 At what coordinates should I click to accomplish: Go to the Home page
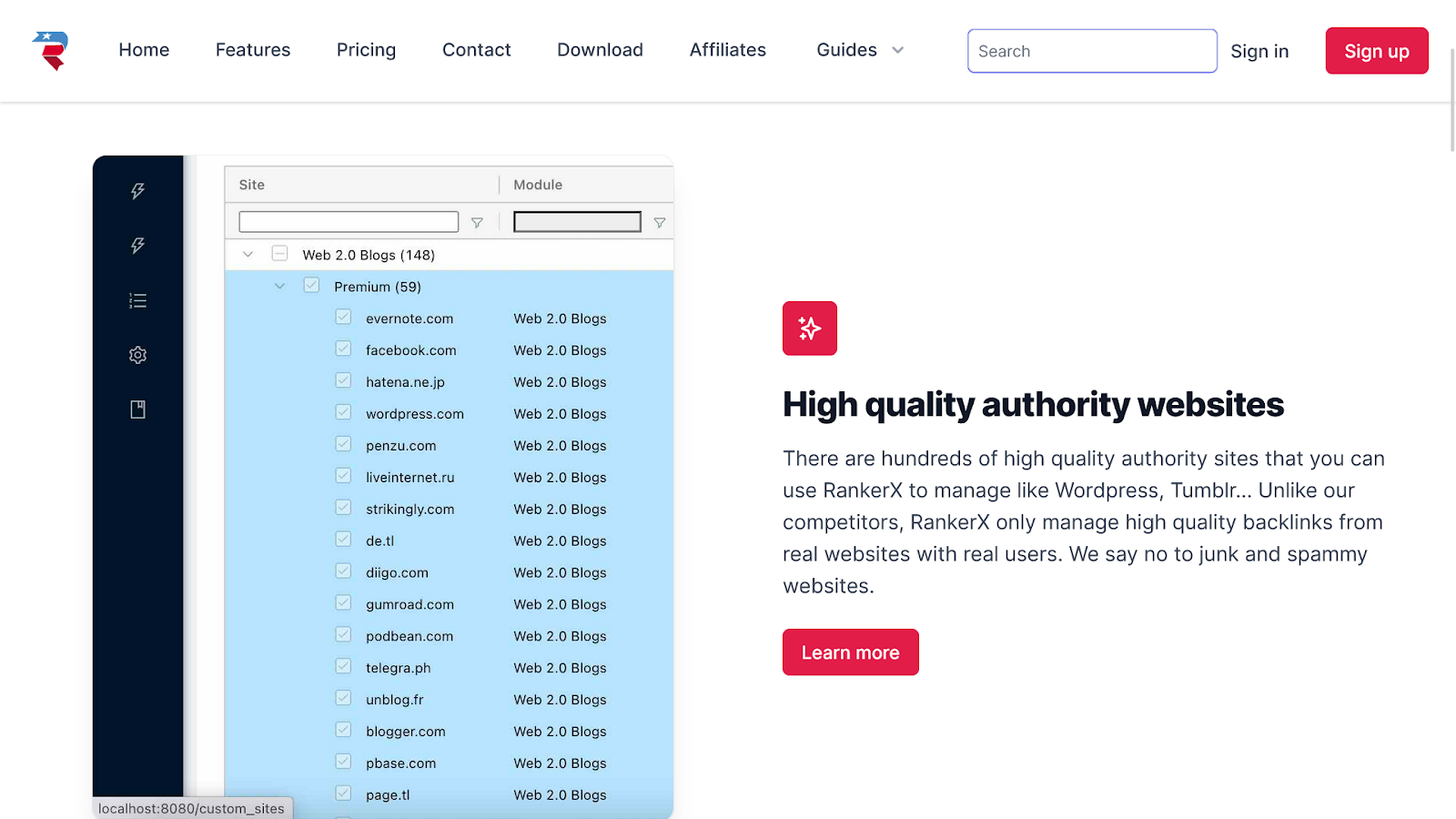click(144, 50)
